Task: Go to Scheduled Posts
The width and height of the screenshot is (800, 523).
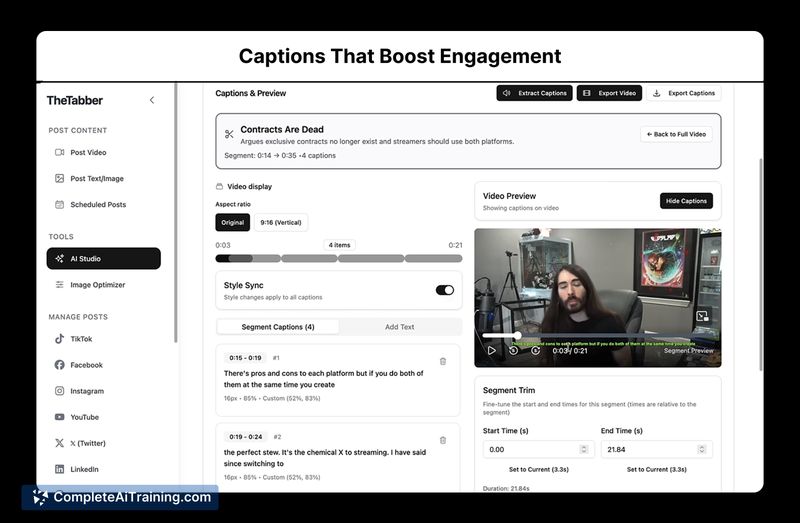Action: 97,205
